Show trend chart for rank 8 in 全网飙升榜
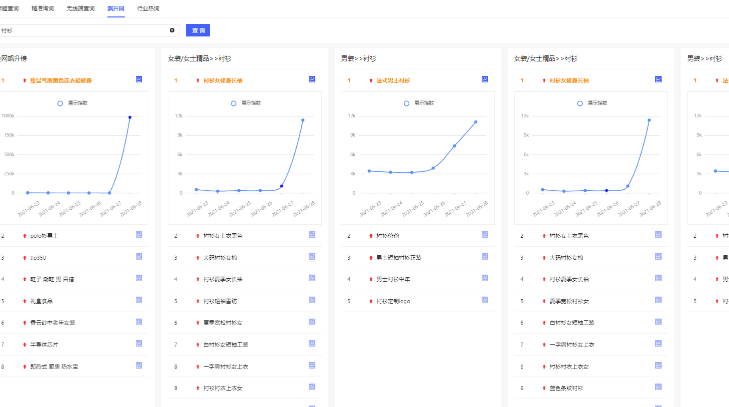The width and height of the screenshot is (729, 407). tap(140, 365)
